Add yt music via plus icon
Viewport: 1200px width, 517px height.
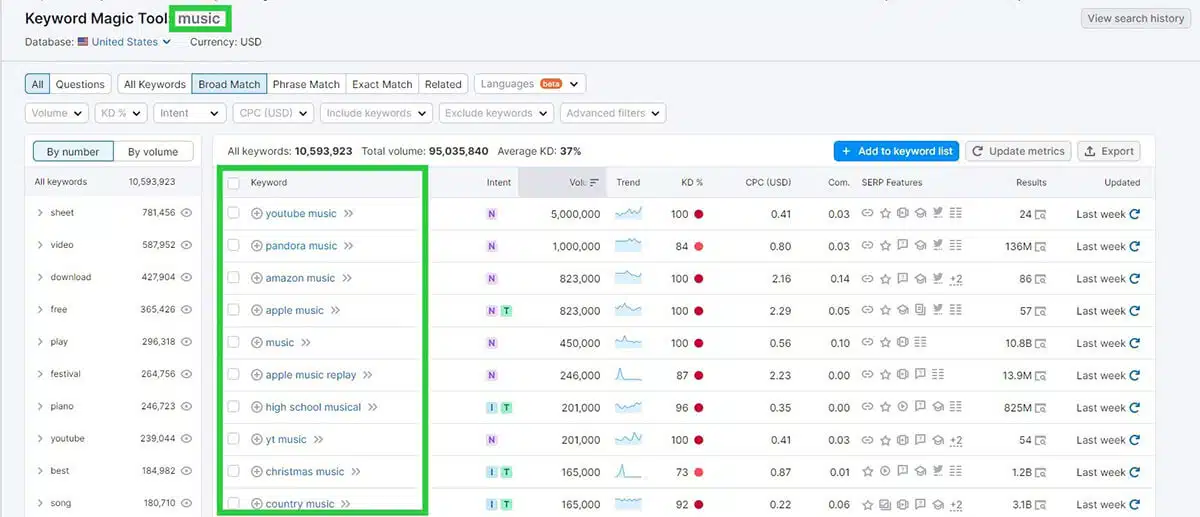(257, 439)
